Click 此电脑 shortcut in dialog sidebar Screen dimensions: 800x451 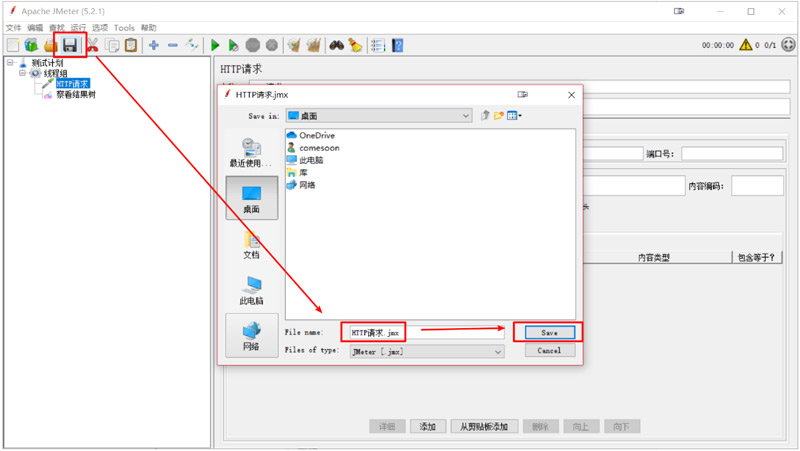252,291
